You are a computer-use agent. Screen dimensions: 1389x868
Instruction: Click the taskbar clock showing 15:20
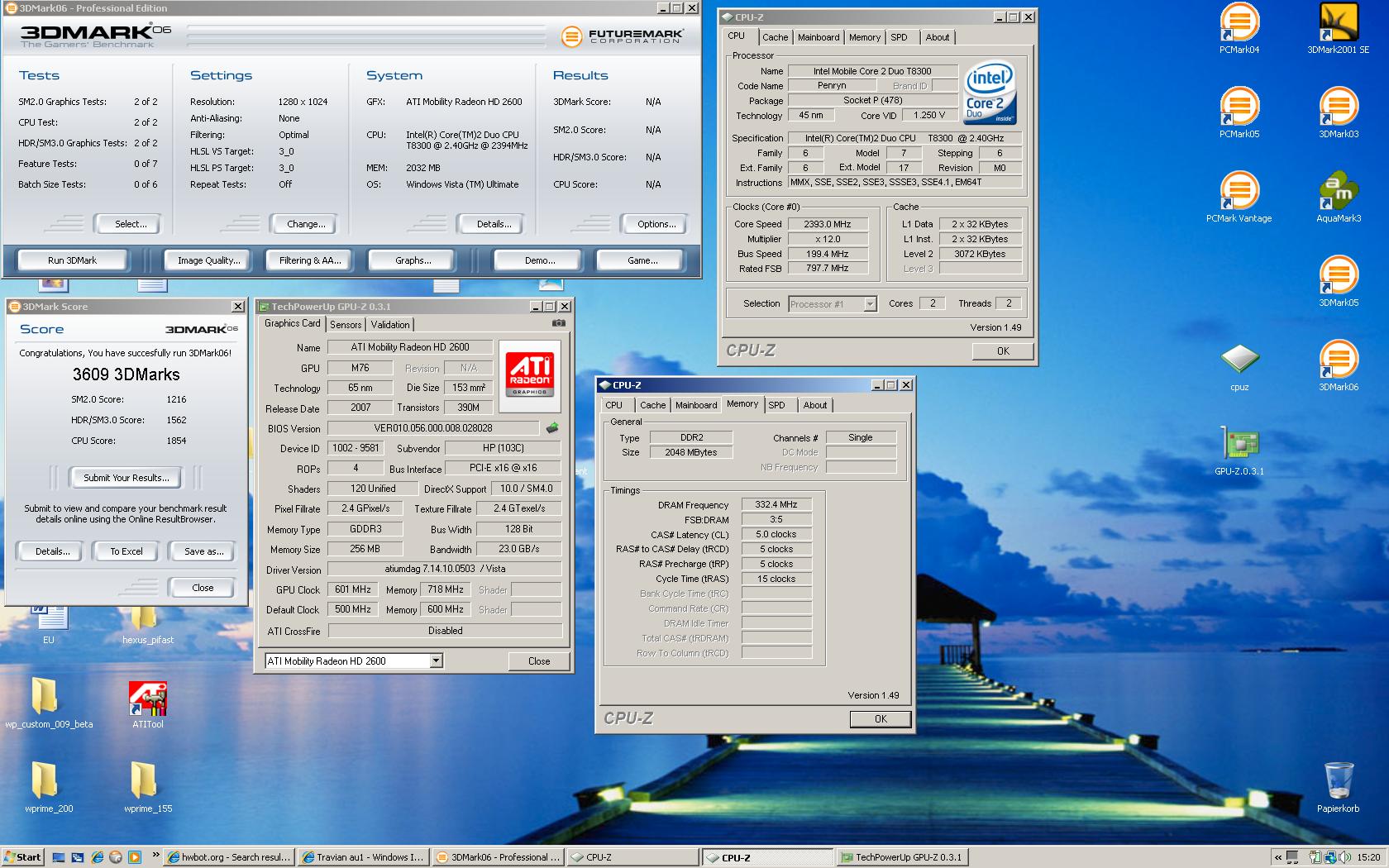(x=1368, y=857)
